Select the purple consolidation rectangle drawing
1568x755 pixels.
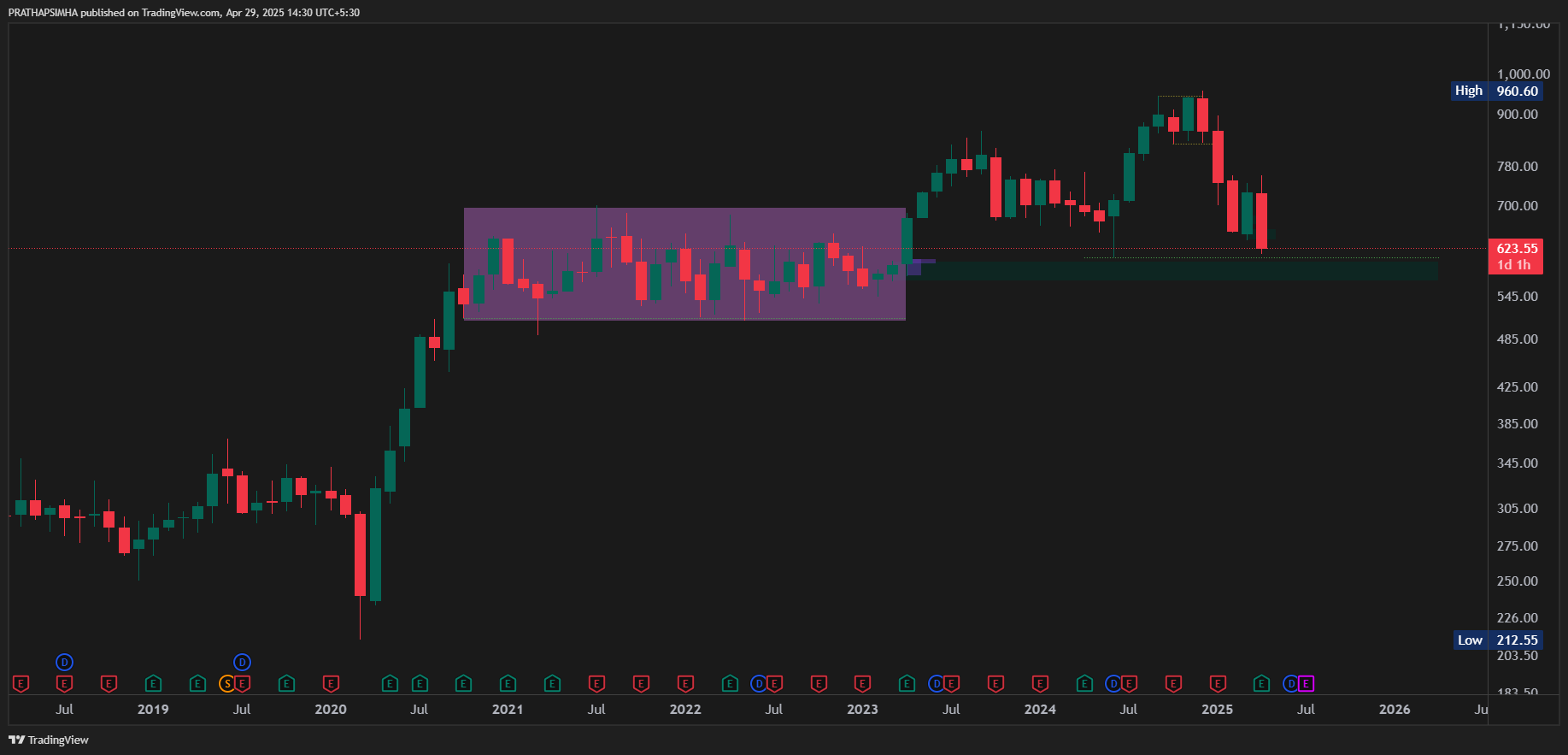tap(684, 263)
